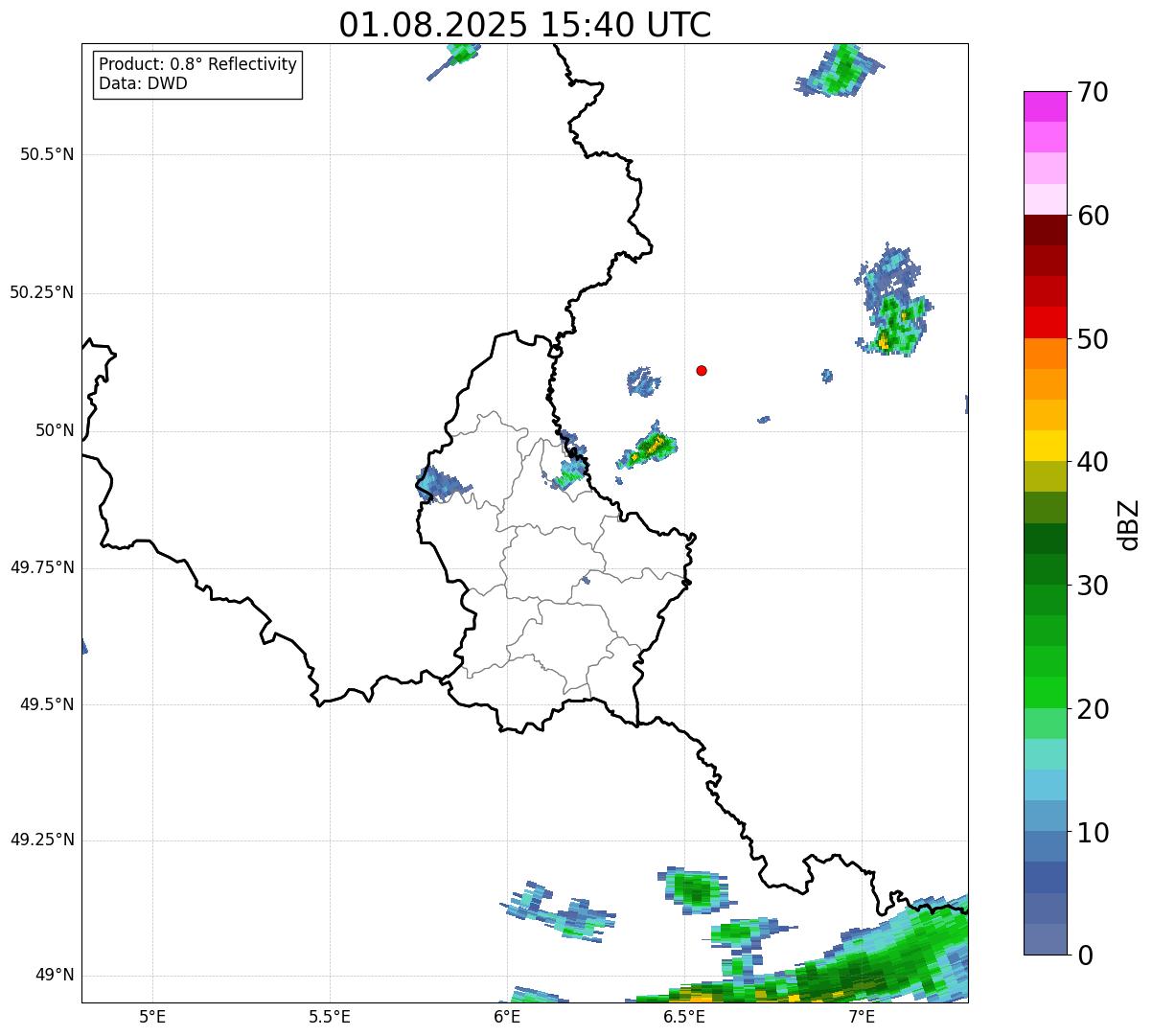This screenshot has width=1152, height=1036.
Task: Click the colorbar tick label 0
Action: coord(1085,955)
